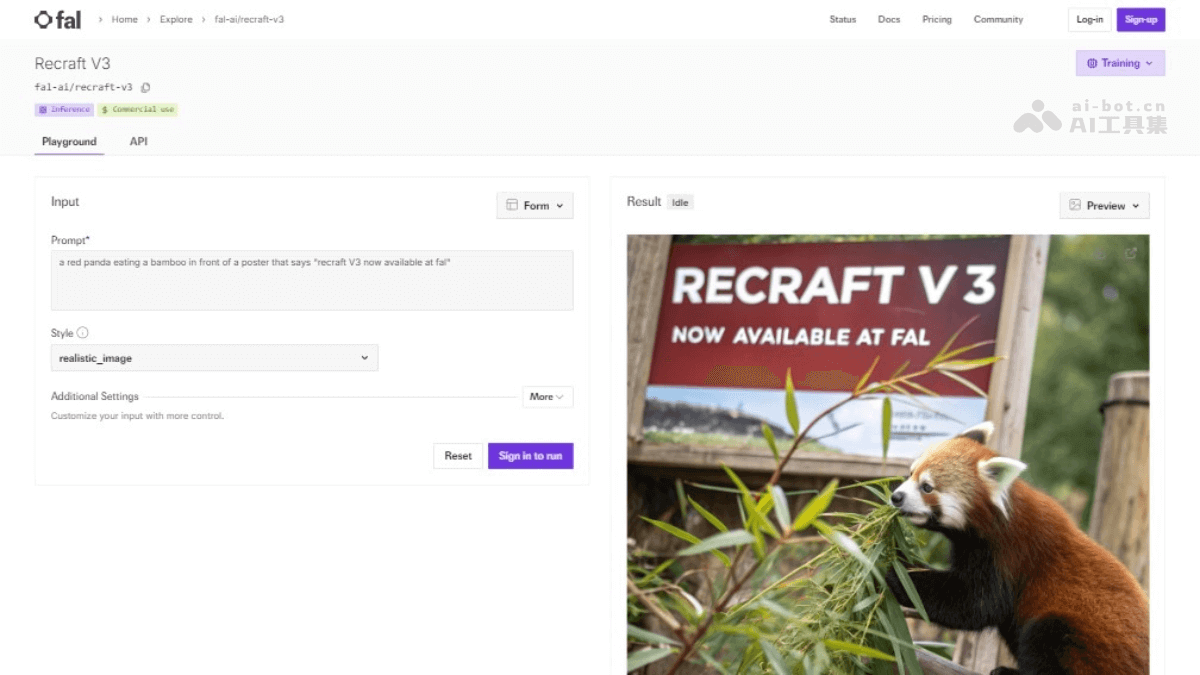1200x675 pixels.
Task: Go to the Pricing page
Action: [936, 20]
